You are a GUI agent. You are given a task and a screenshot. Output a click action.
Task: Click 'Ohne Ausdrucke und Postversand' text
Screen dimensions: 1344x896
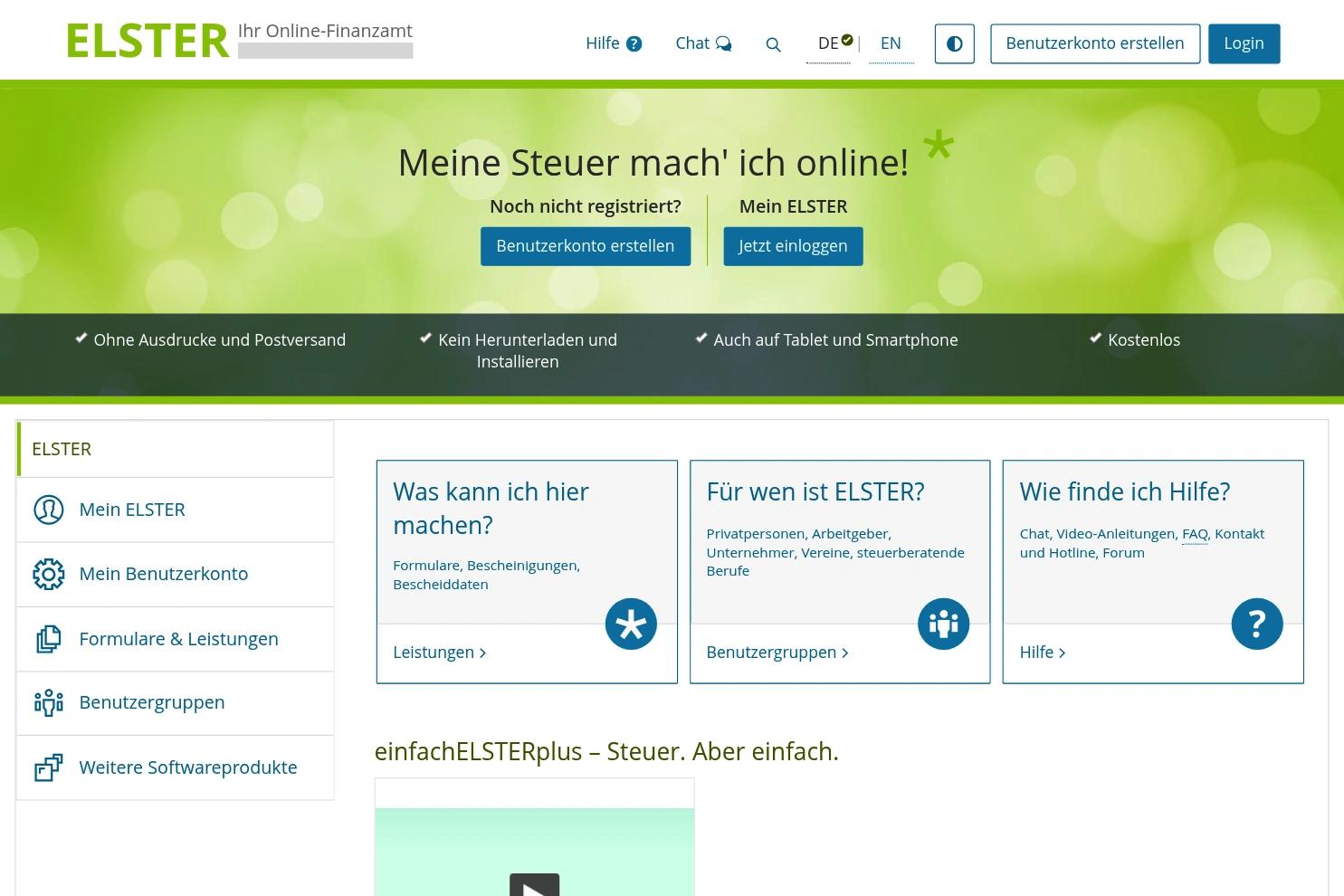click(x=220, y=340)
